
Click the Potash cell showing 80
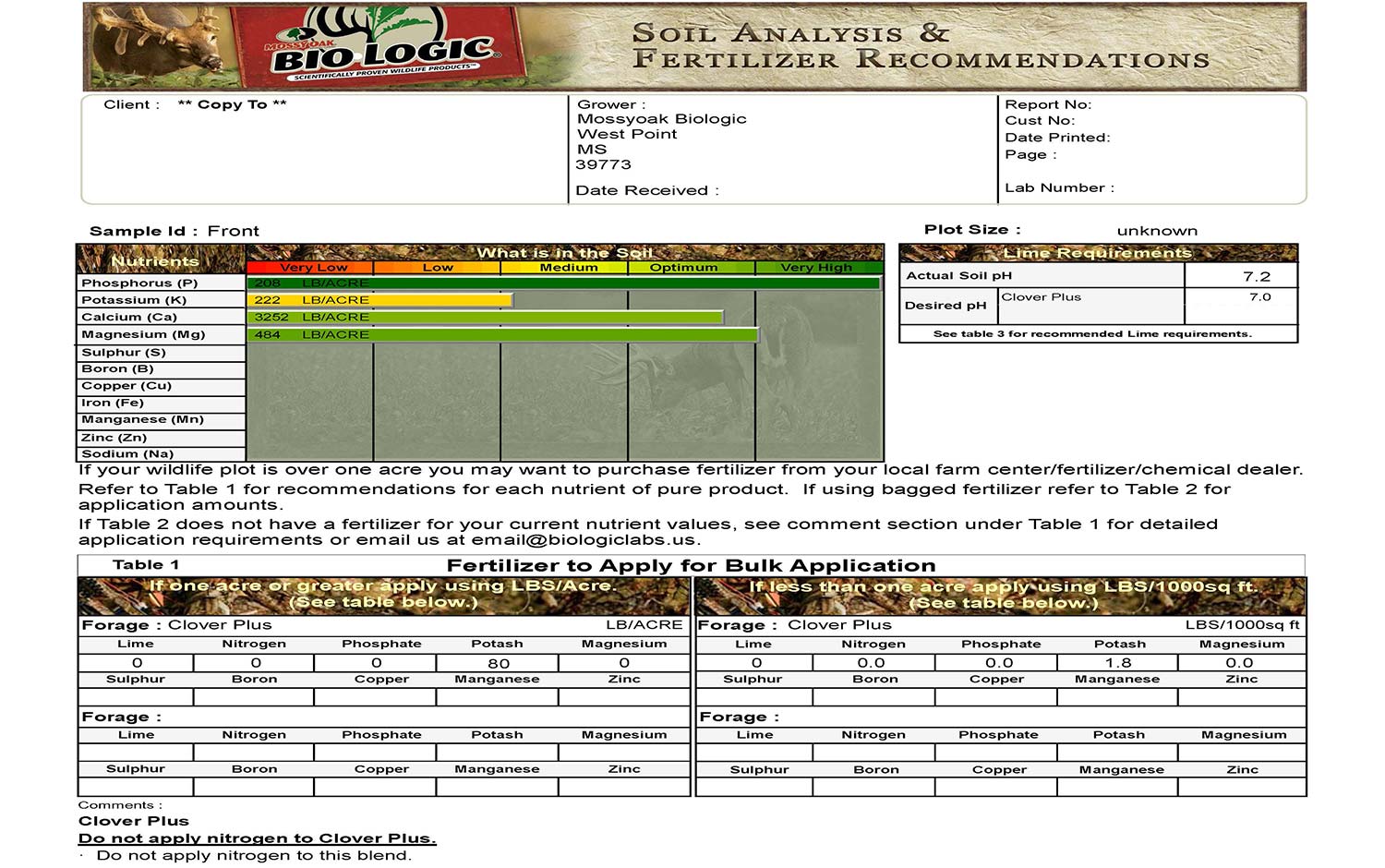pos(498,663)
